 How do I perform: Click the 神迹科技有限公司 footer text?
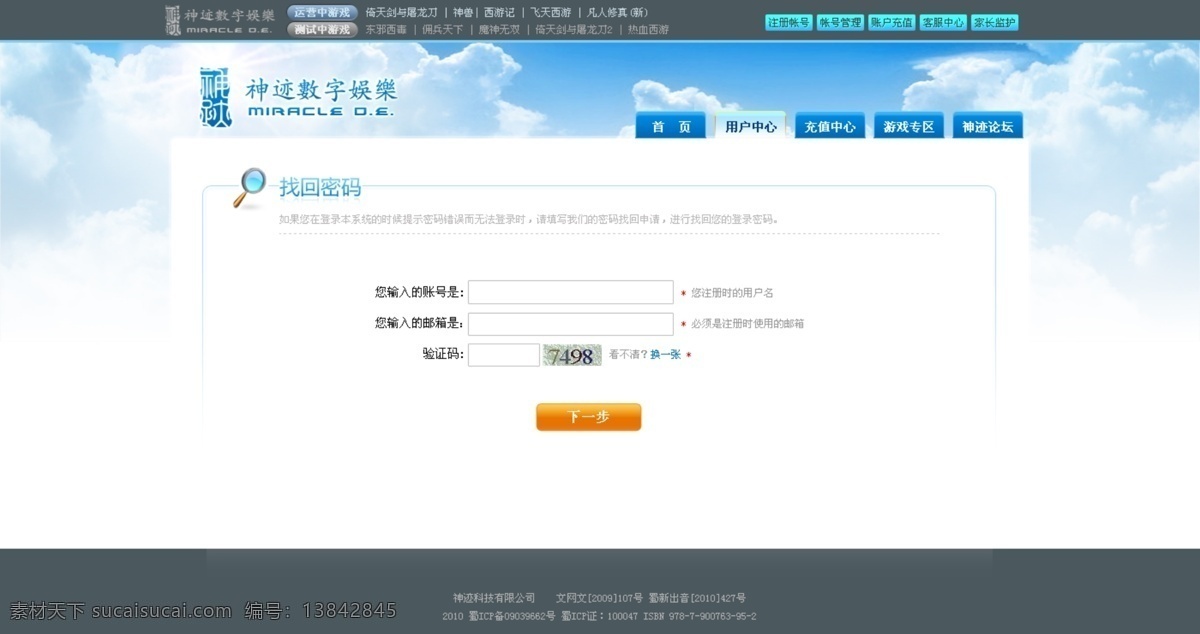tap(494, 598)
